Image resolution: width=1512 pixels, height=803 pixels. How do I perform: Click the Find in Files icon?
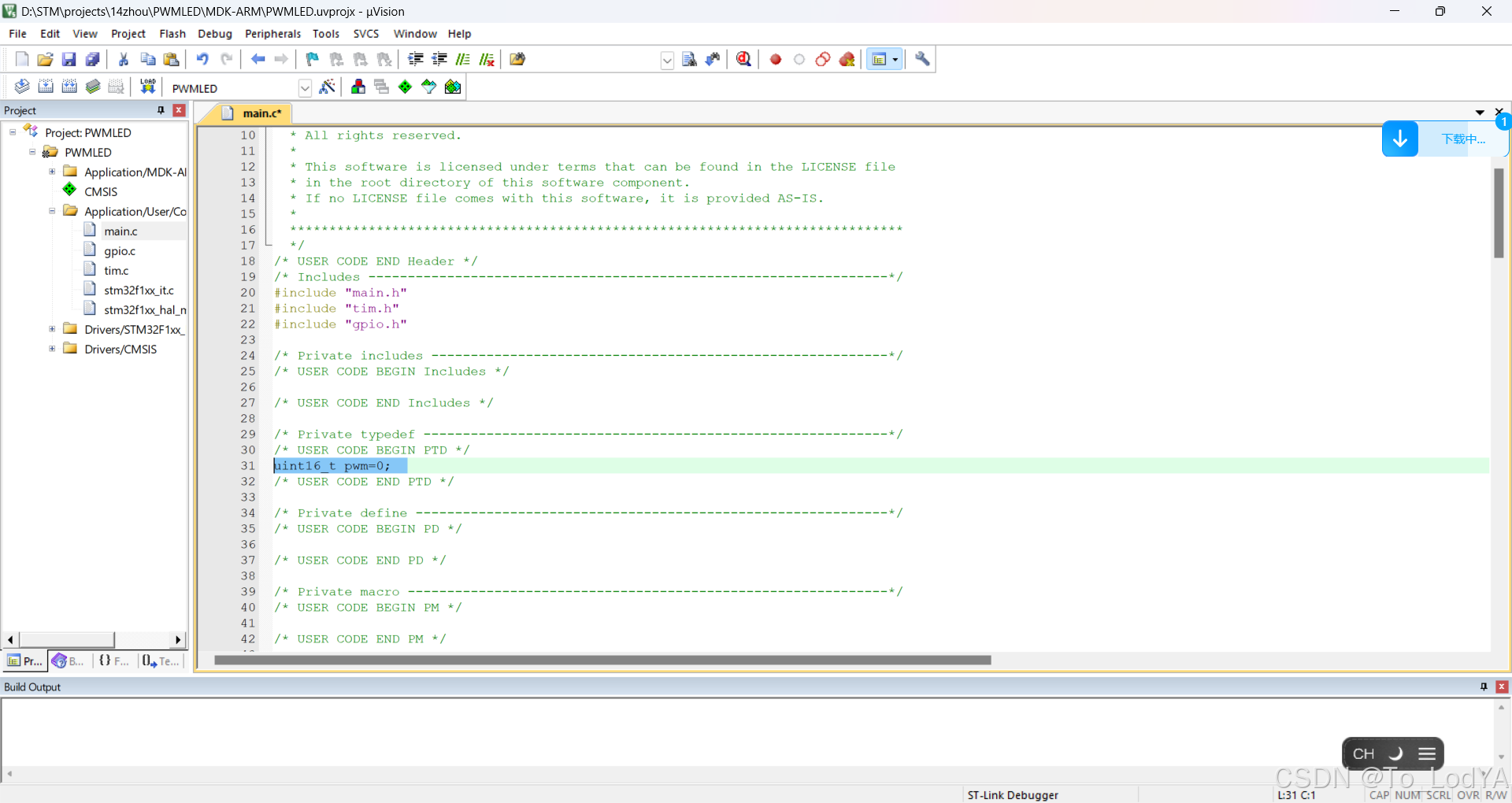517,59
